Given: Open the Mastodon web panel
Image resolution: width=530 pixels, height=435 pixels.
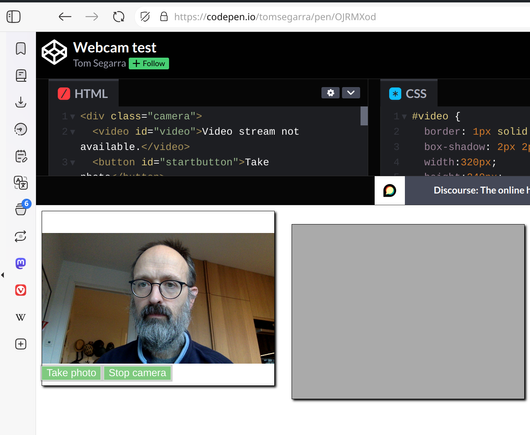Looking at the screenshot, I should [21, 263].
